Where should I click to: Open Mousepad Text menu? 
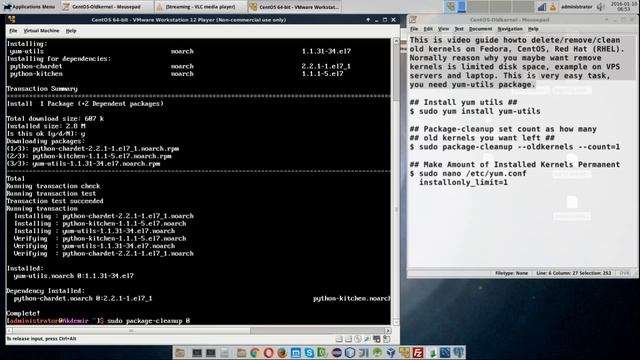coord(459,29)
